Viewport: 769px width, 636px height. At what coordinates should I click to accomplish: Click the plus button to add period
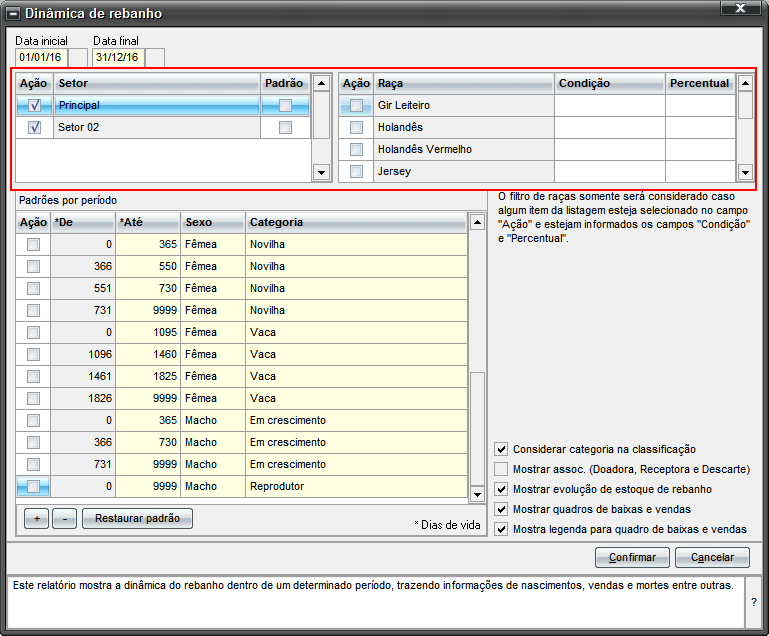click(37, 518)
